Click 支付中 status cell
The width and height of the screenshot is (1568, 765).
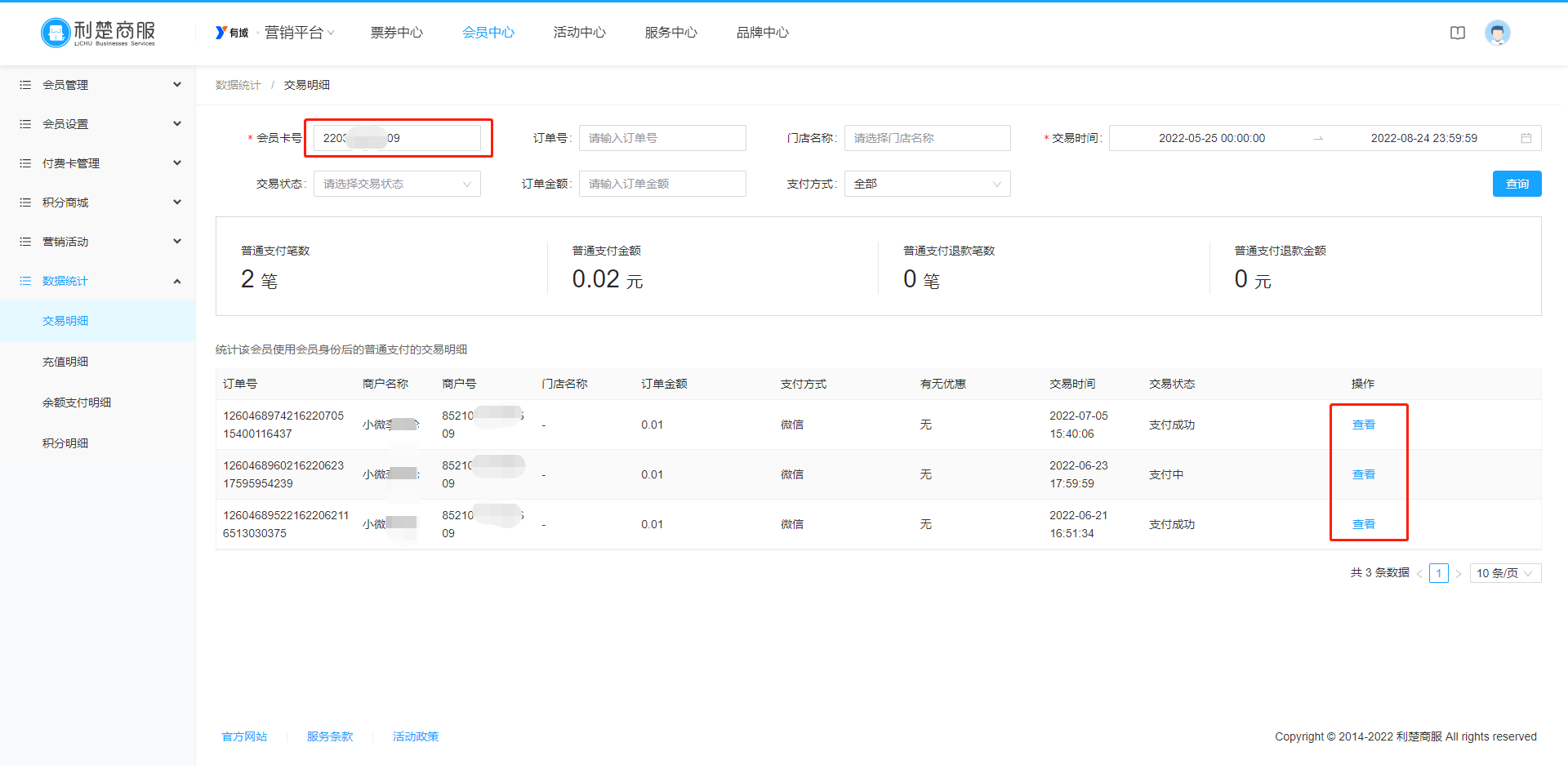tap(1166, 474)
